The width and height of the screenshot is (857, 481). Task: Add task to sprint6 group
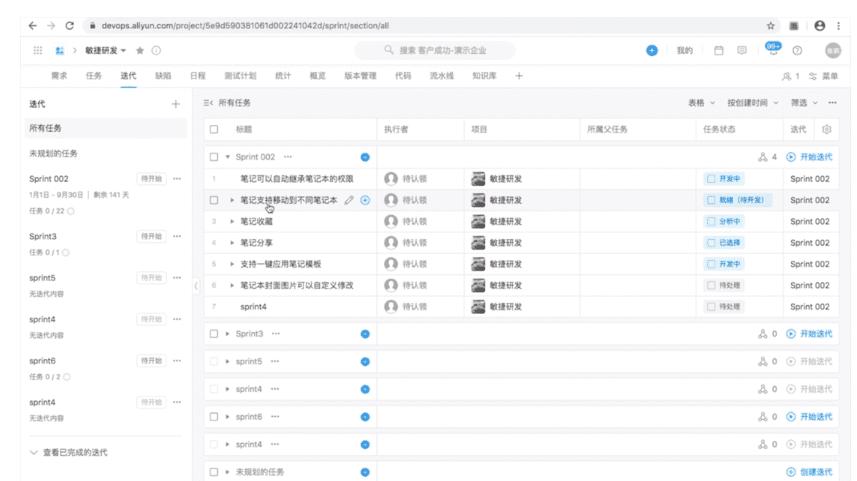365,417
